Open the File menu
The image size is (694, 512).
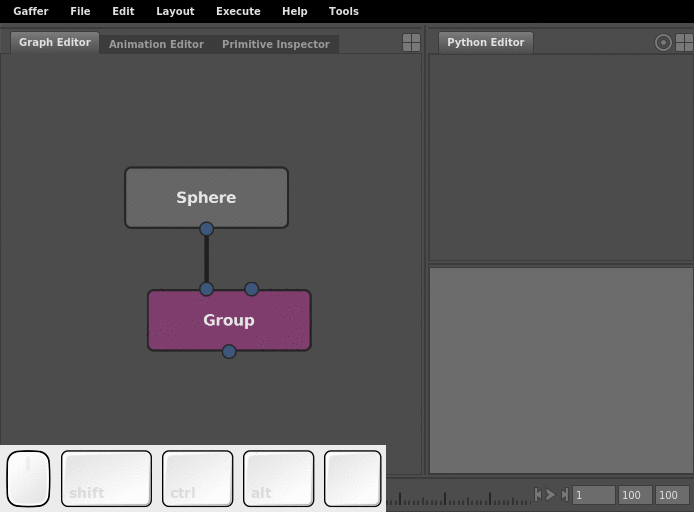click(x=80, y=11)
